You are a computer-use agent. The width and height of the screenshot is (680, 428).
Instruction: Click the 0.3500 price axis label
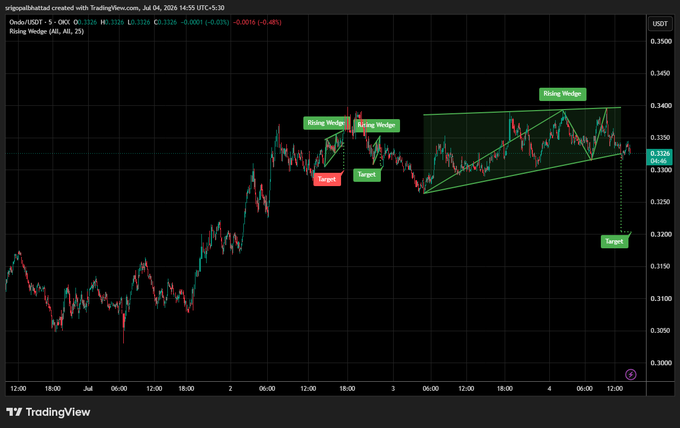click(x=660, y=42)
